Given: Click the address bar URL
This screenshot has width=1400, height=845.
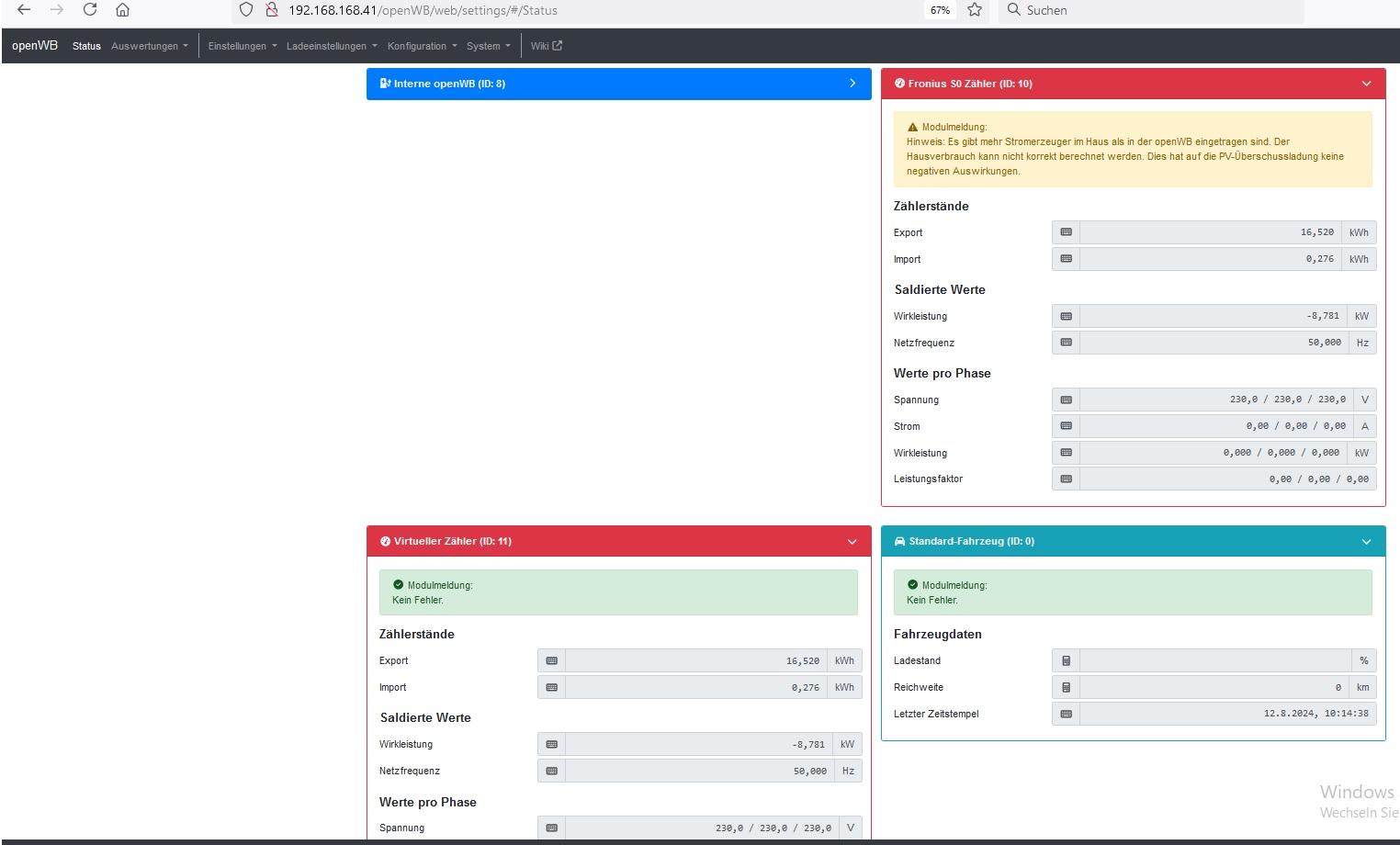Looking at the screenshot, I should 423,10.
